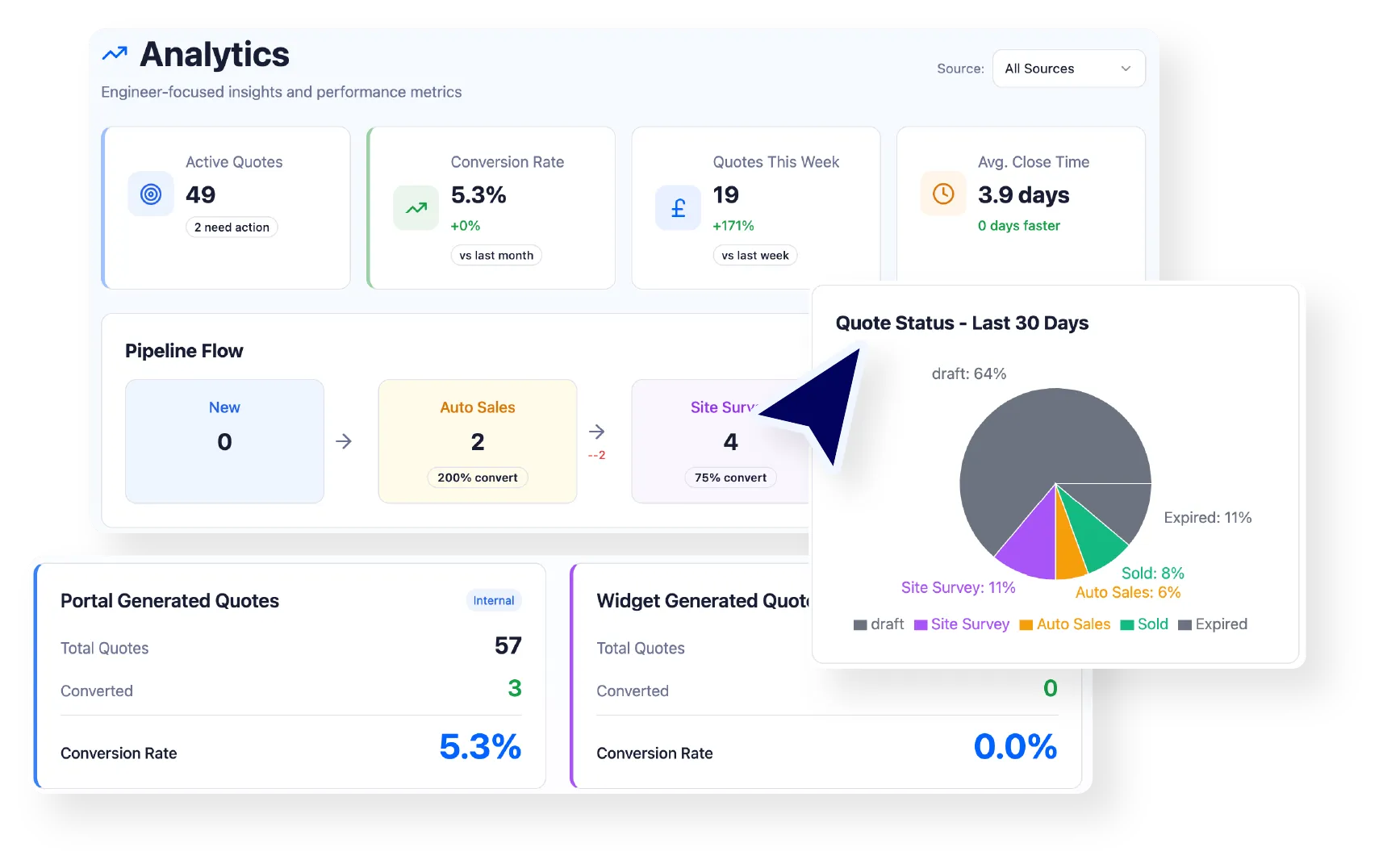Open the All Sources dropdown
The height and width of the screenshot is (868, 1383).
point(1068,69)
